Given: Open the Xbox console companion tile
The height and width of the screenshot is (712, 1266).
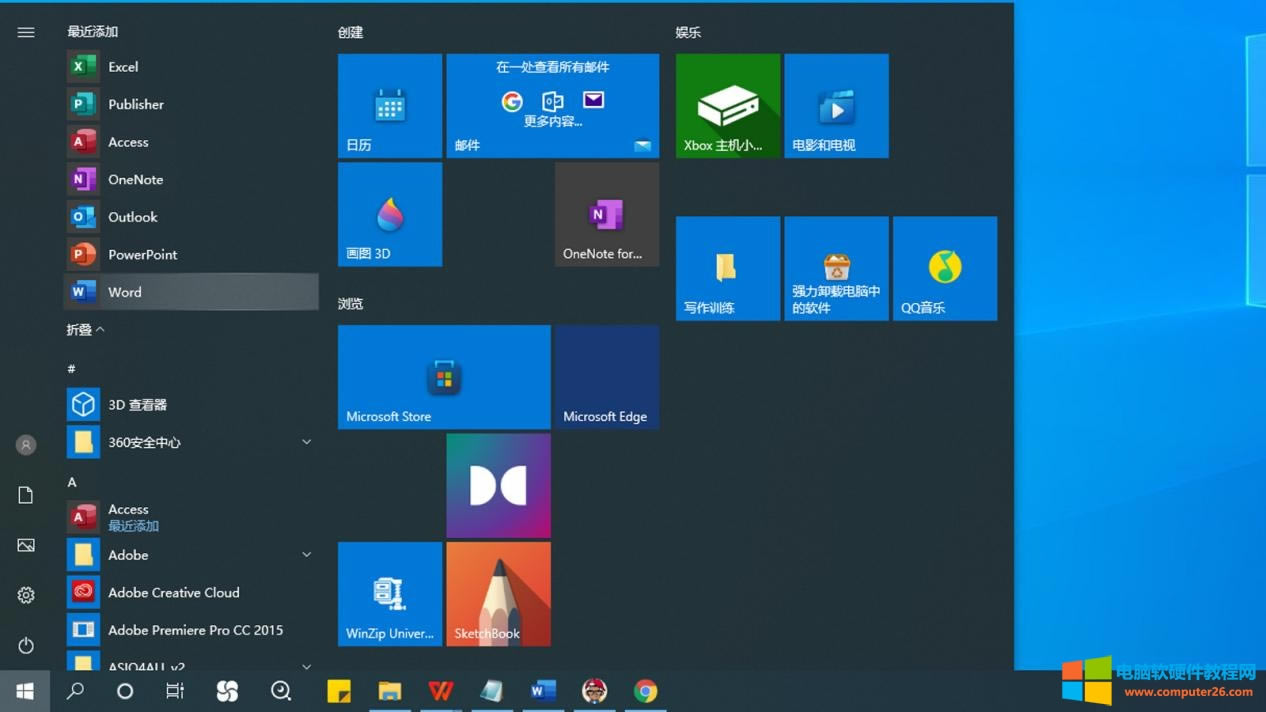Looking at the screenshot, I should coord(727,106).
